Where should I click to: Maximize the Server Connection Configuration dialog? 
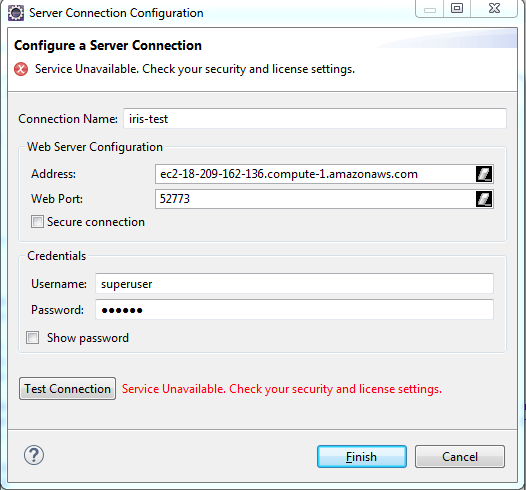pyautogui.click(x=457, y=9)
